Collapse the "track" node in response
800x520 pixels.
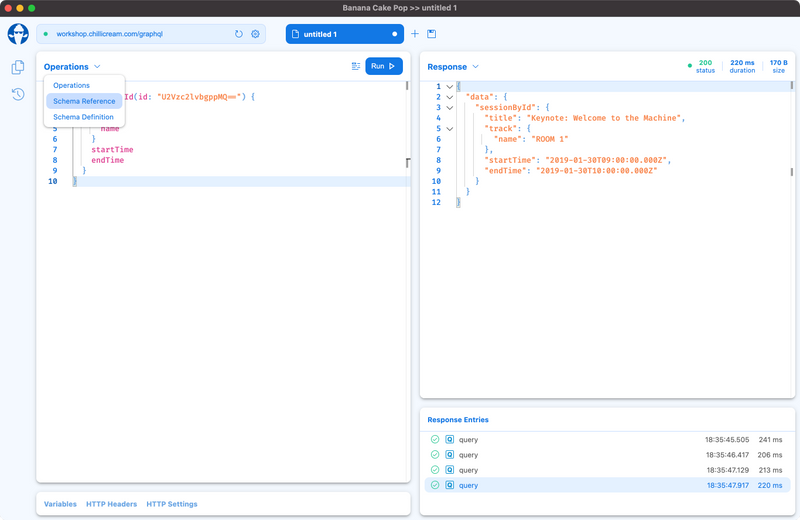[450, 129]
